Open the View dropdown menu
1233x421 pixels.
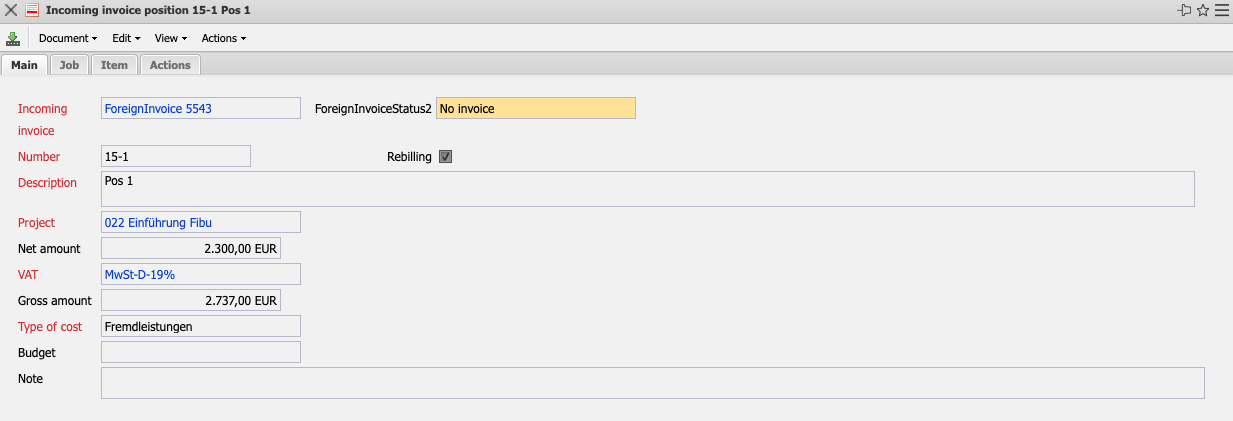[x=171, y=38]
